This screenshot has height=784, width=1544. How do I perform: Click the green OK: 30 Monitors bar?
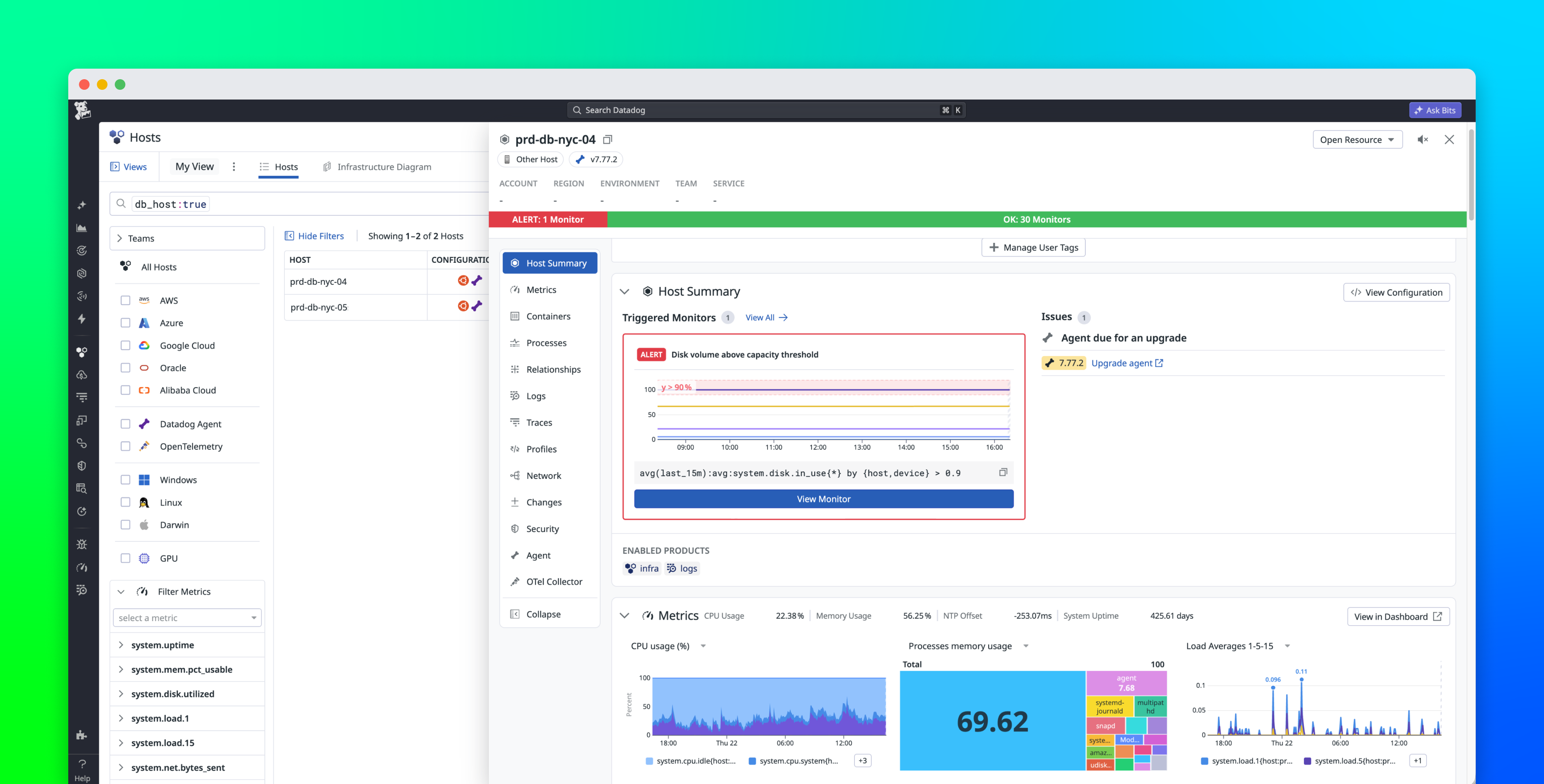click(x=1037, y=219)
